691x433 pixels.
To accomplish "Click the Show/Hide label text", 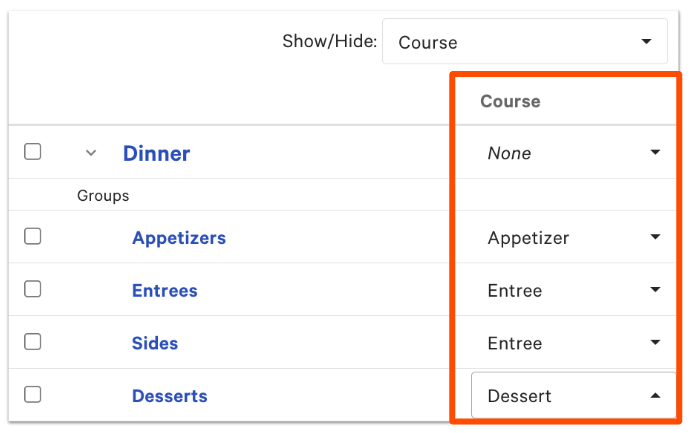I will [x=329, y=42].
